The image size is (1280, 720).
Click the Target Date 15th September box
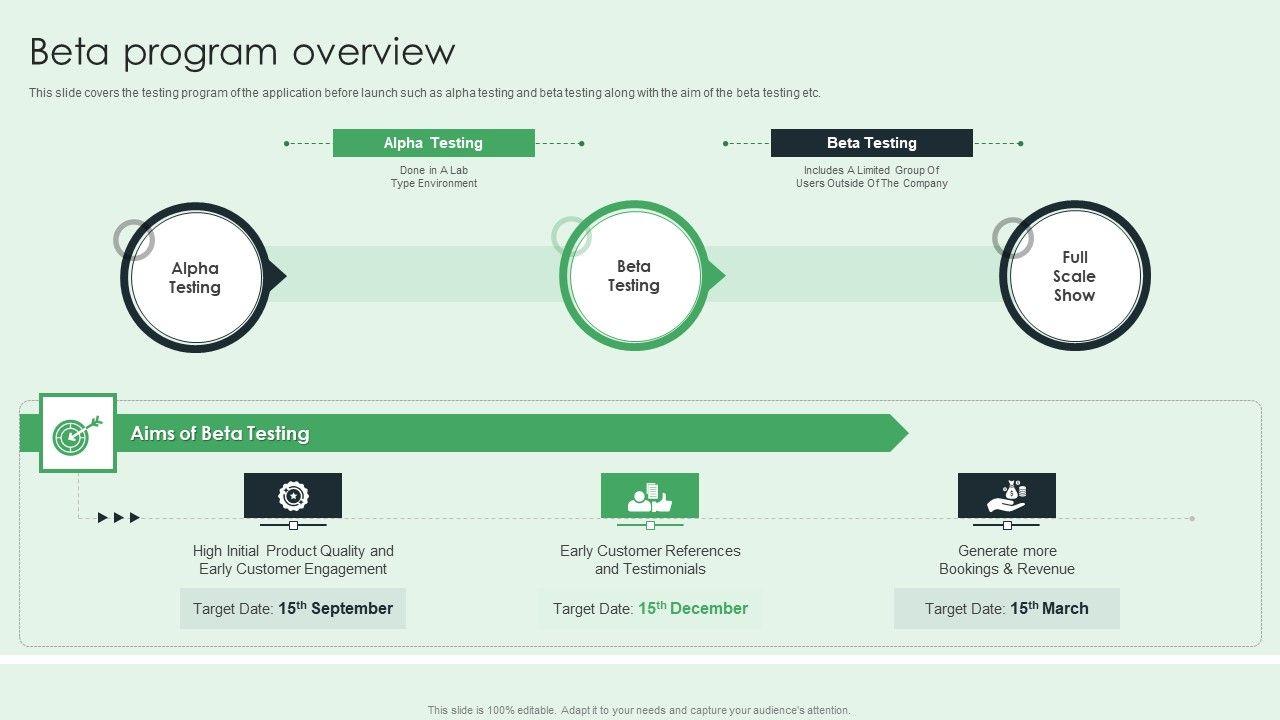[293, 608]
